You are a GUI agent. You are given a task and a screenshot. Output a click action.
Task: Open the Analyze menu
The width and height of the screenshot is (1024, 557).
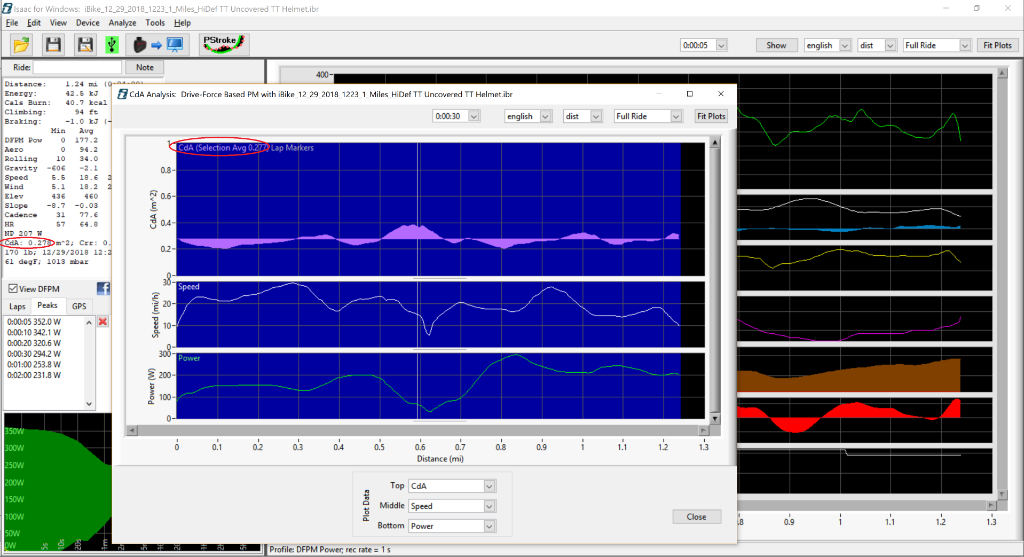pos(122,22)
